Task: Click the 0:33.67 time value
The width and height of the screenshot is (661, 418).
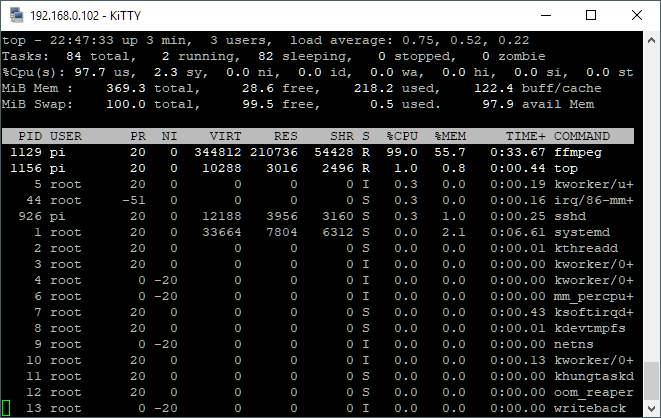Action: [518, 152]
